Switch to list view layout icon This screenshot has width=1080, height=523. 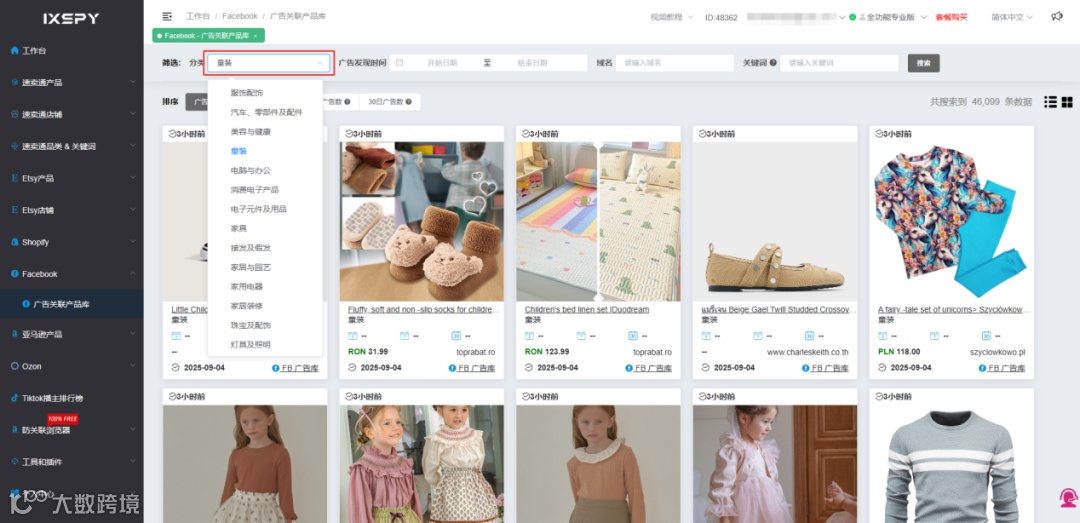1050,102
